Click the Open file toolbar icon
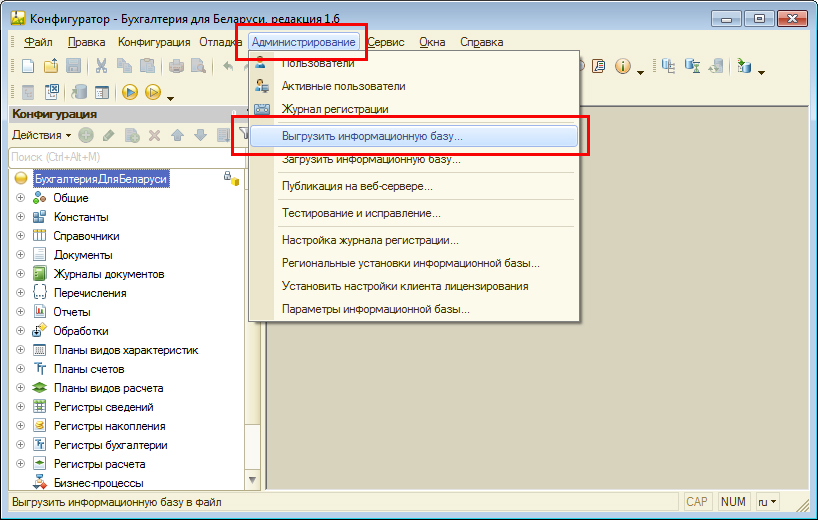 (x=51, y=67)
